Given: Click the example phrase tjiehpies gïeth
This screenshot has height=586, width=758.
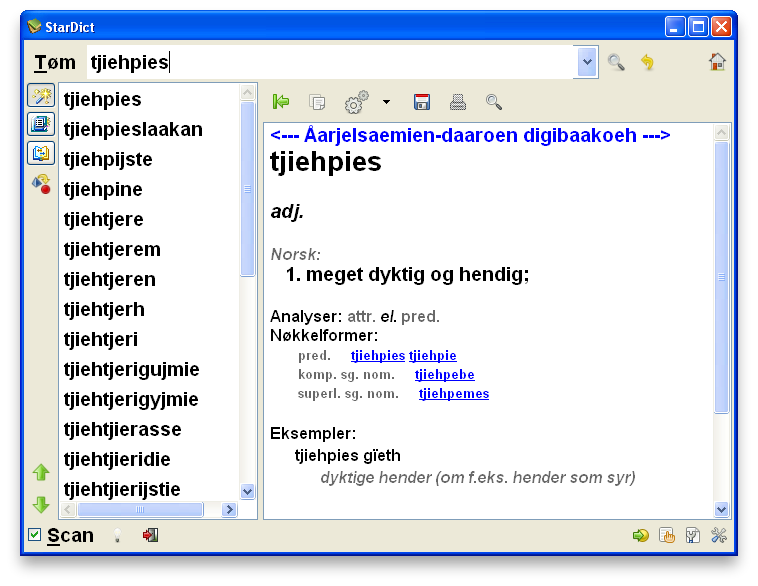Looking at the screenshot, I should point(348,455).
